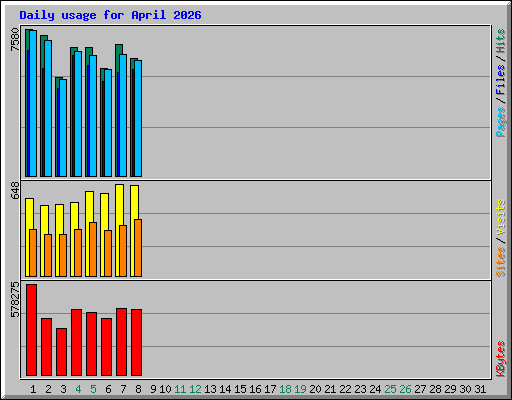Click the day 7 red KBytes bar
The width and height of the screenshot is (512, 400).
[x=122, y=342]
